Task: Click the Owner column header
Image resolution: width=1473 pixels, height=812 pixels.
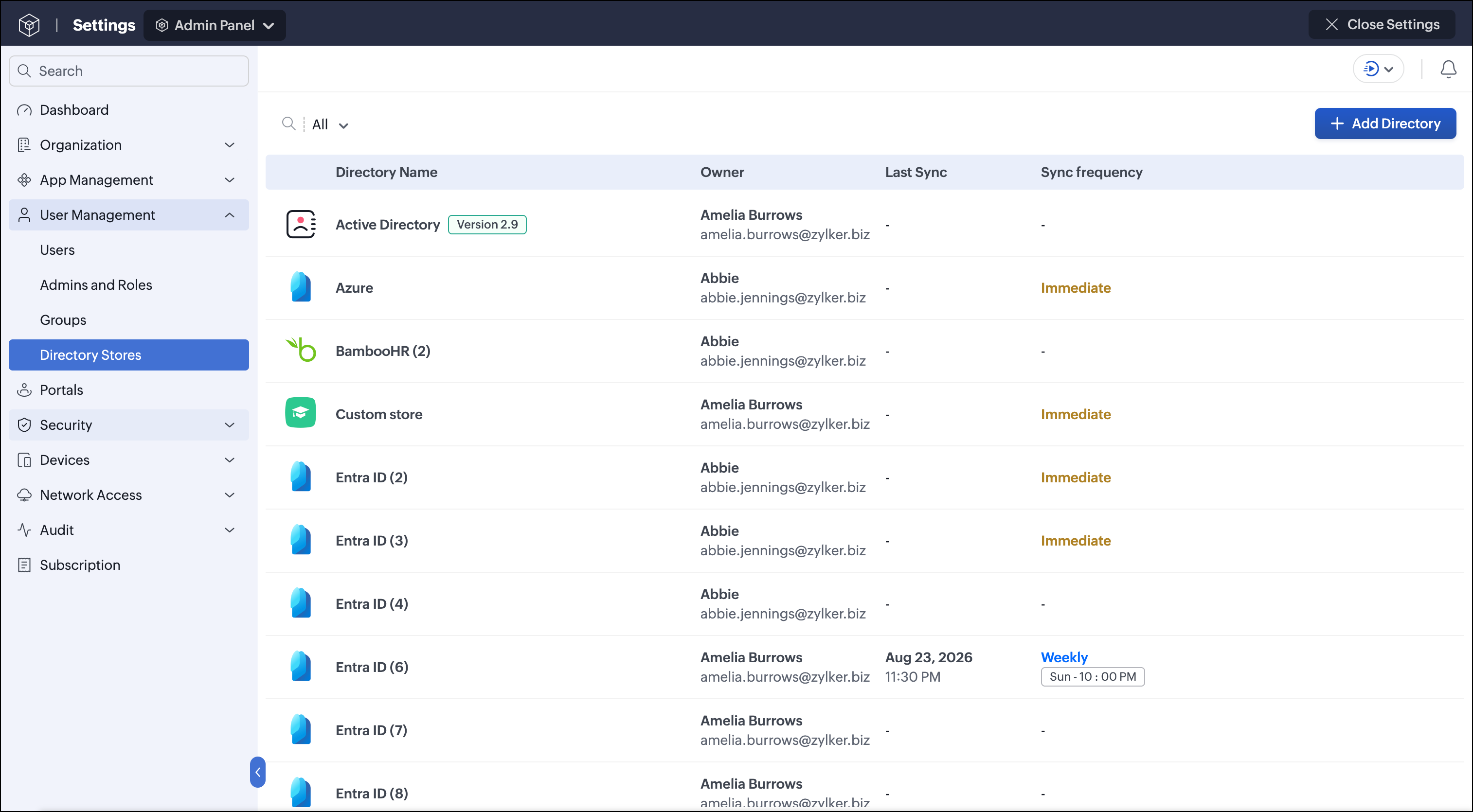Action: [x=722, y=172]
